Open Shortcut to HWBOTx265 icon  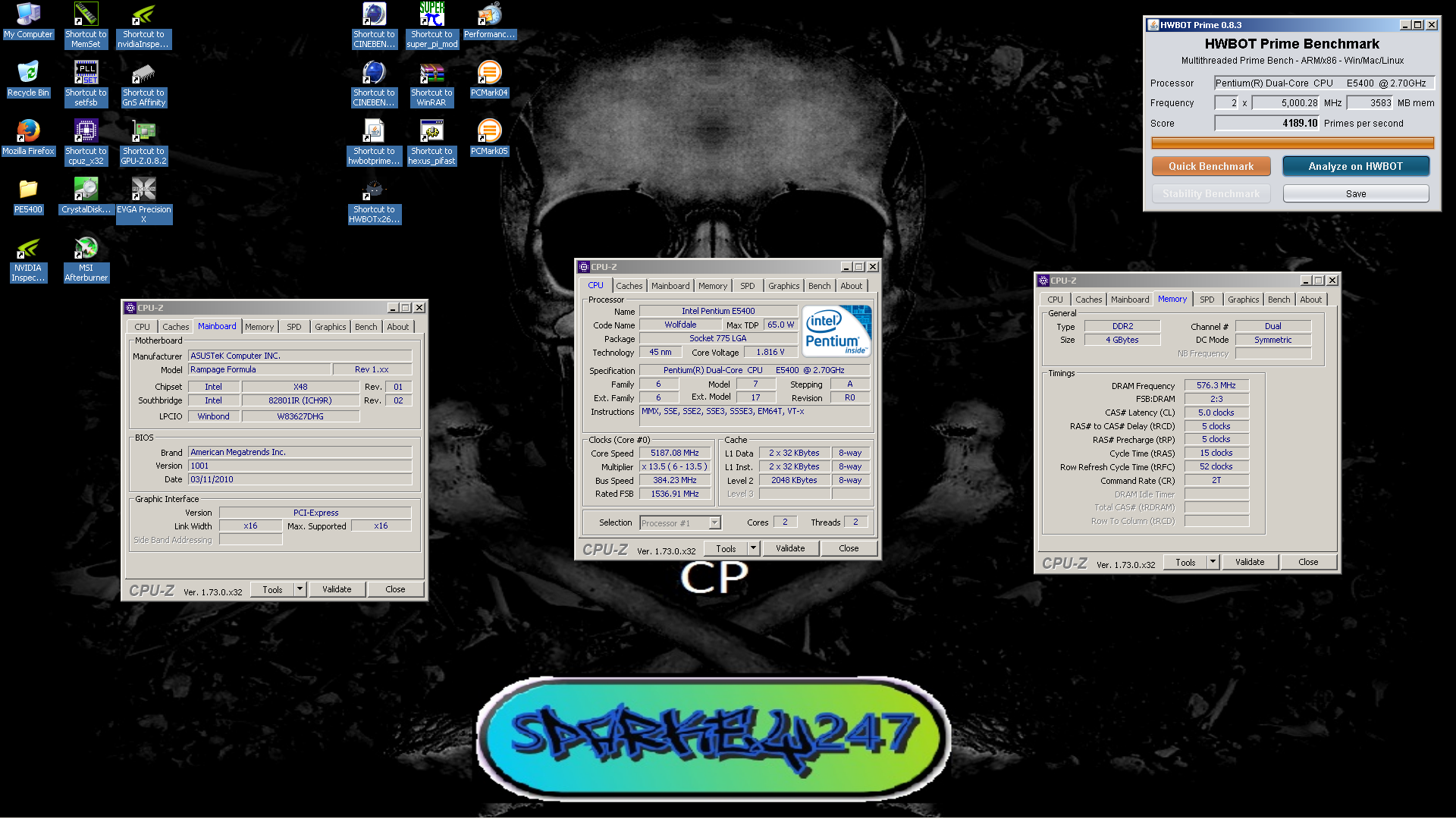374,201
